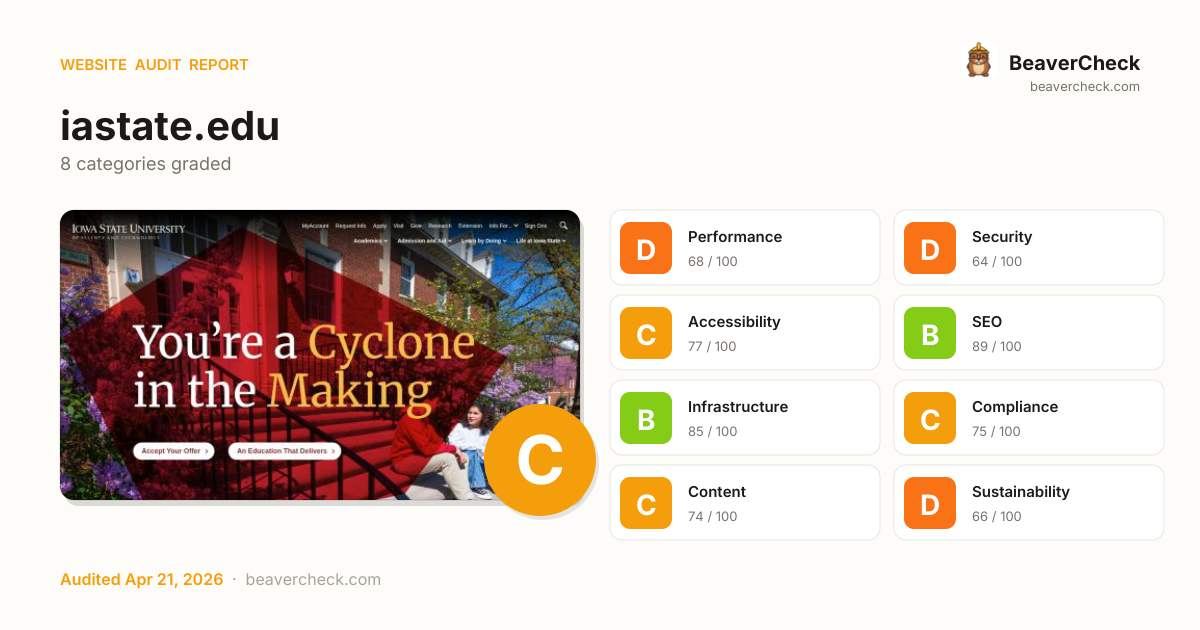Select the Content grade C badge
The image size is (1200, 630).
(646, 503)
